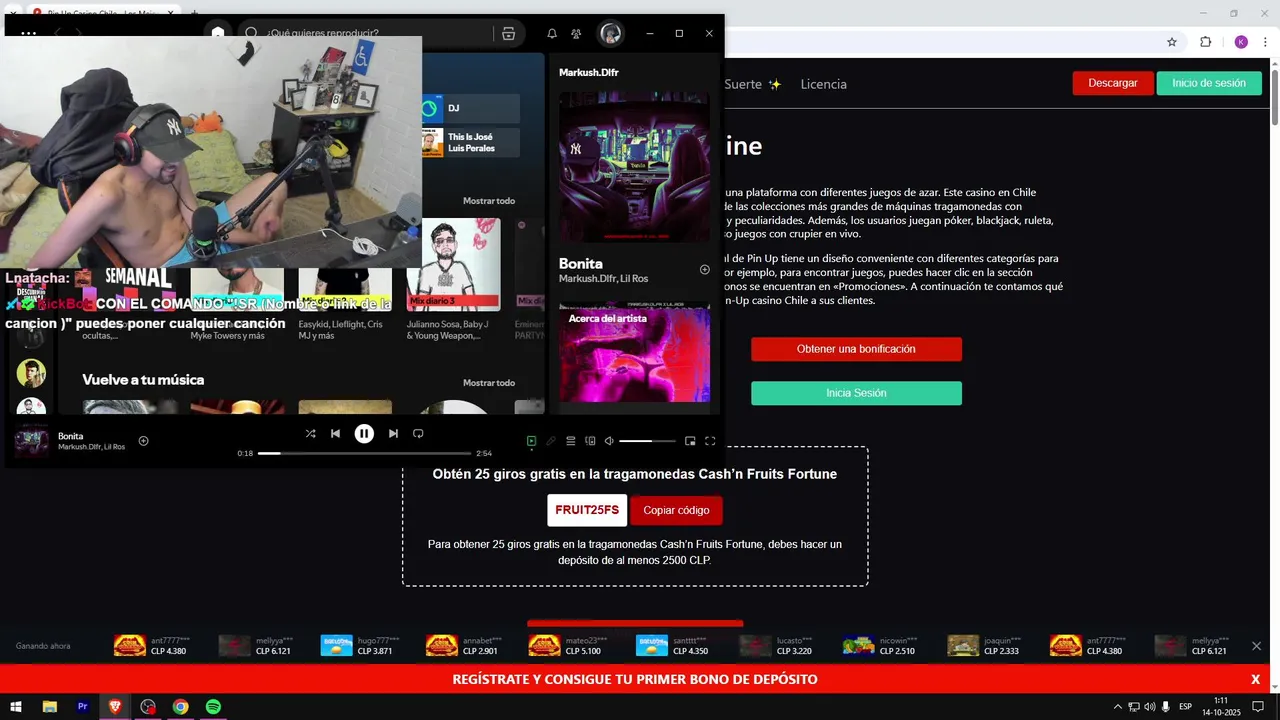Viewport: 1280px width, 720px height.
Task: Toggle repeat mode in Spotify
Action: coord(418,433)
